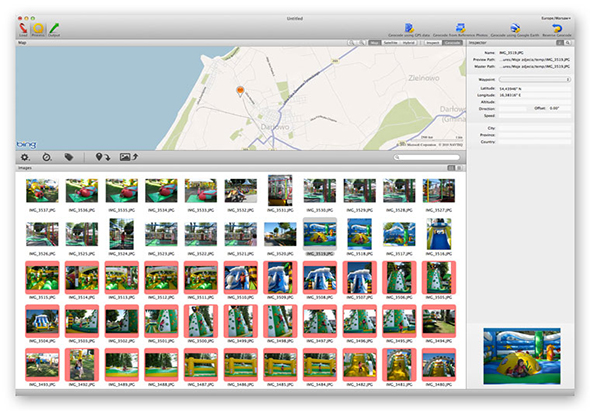Select thumbnail IMG_3515.JPG
This screenshot has height=411, width=590.
(x=42, y=278)
